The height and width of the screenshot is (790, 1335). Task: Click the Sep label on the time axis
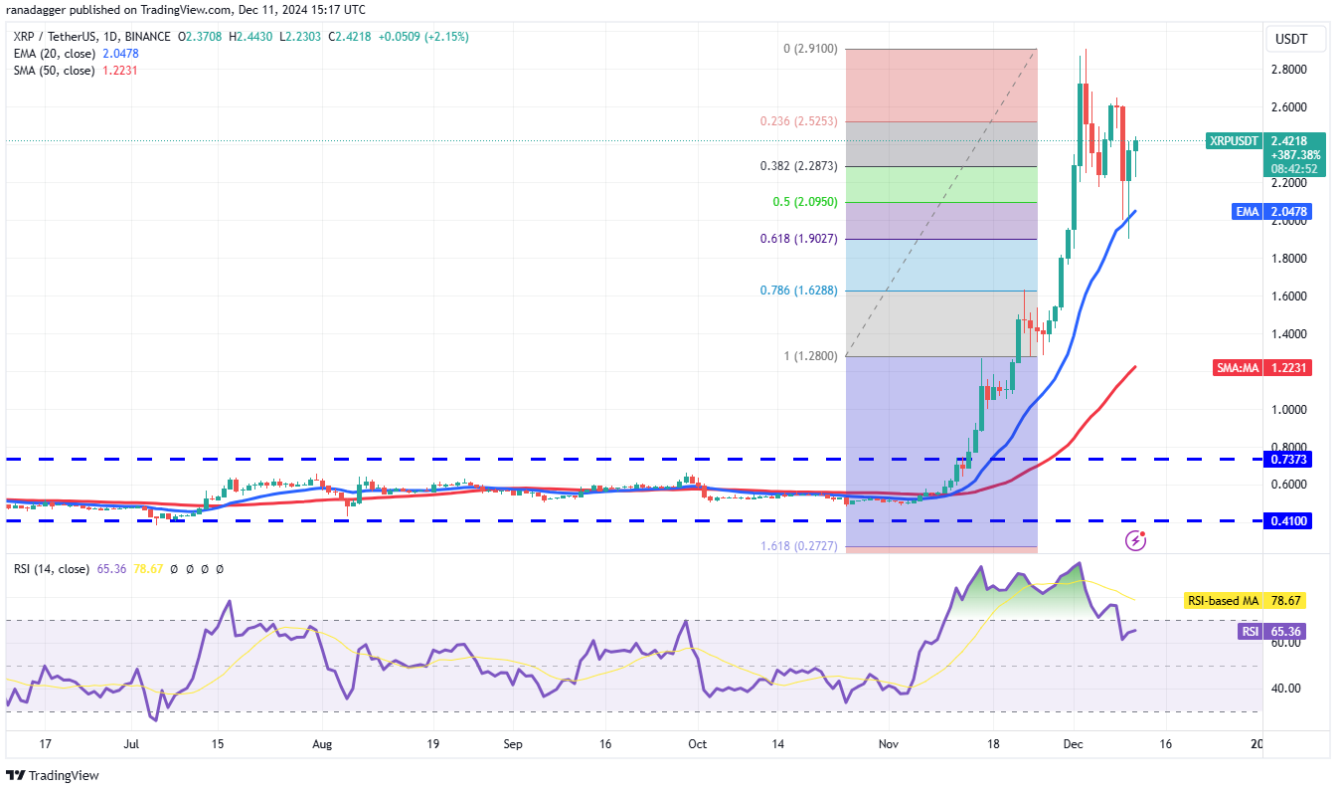click(x=512, y=745)
